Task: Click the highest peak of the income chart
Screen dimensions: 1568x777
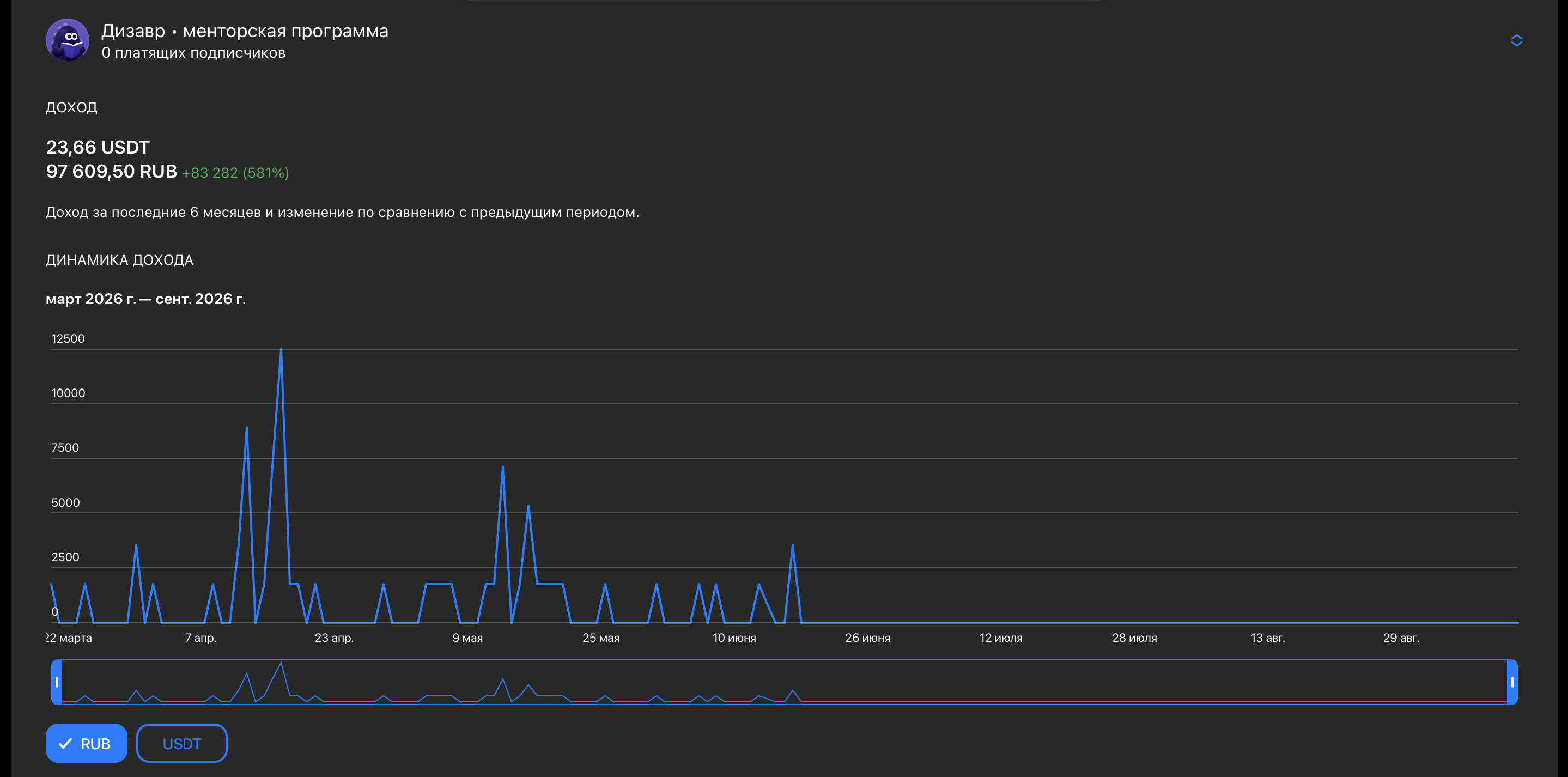Action: 281,349
